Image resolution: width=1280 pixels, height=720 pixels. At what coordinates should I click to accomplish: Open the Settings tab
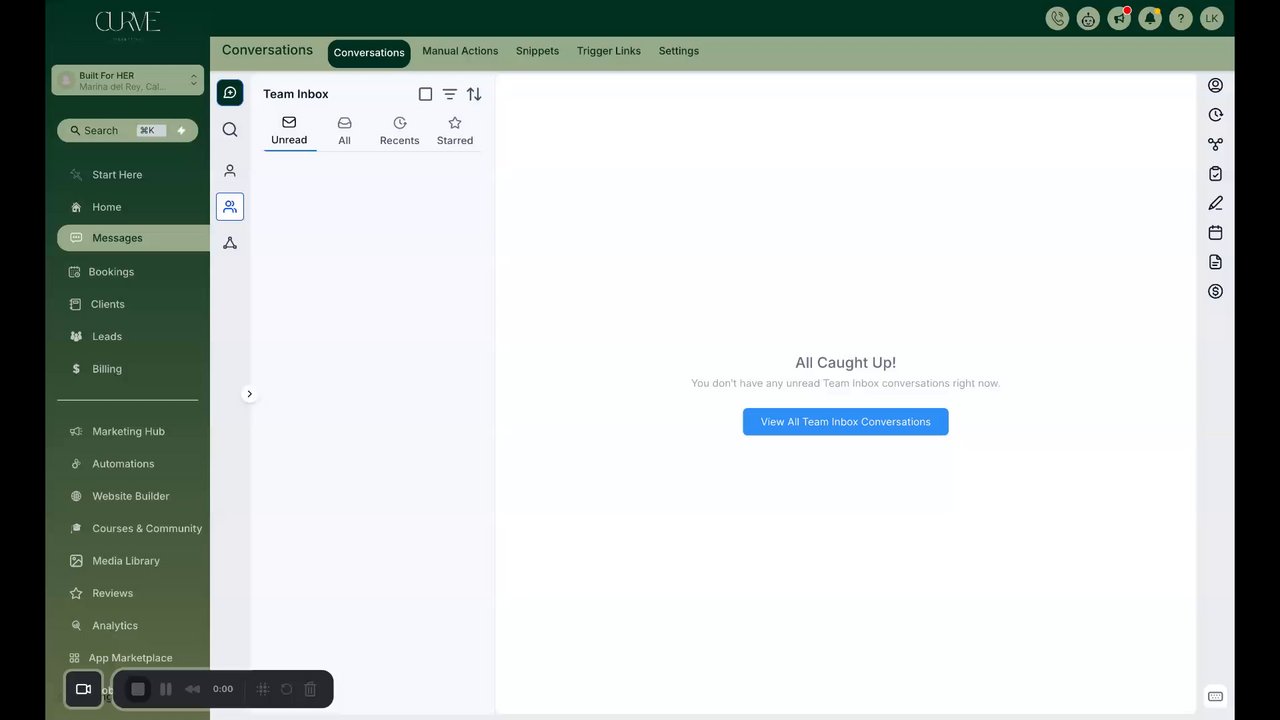(679, 51)
